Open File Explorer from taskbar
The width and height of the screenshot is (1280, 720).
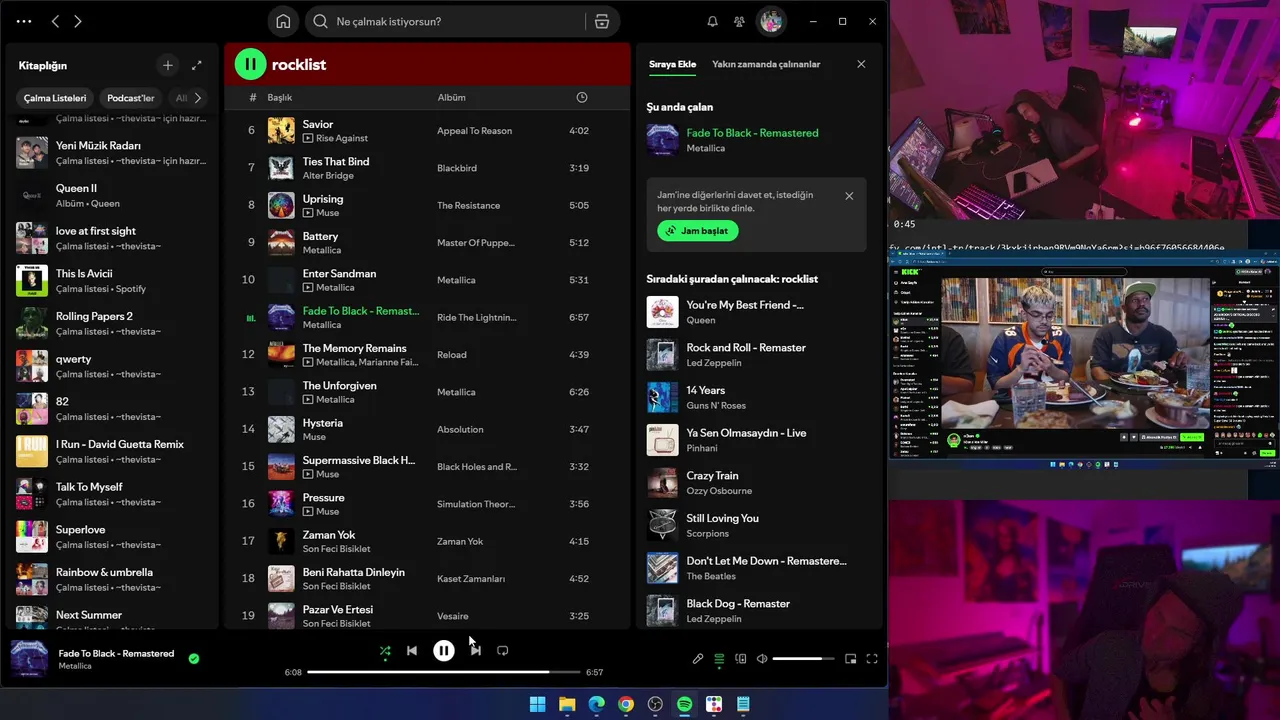(567, 704)
